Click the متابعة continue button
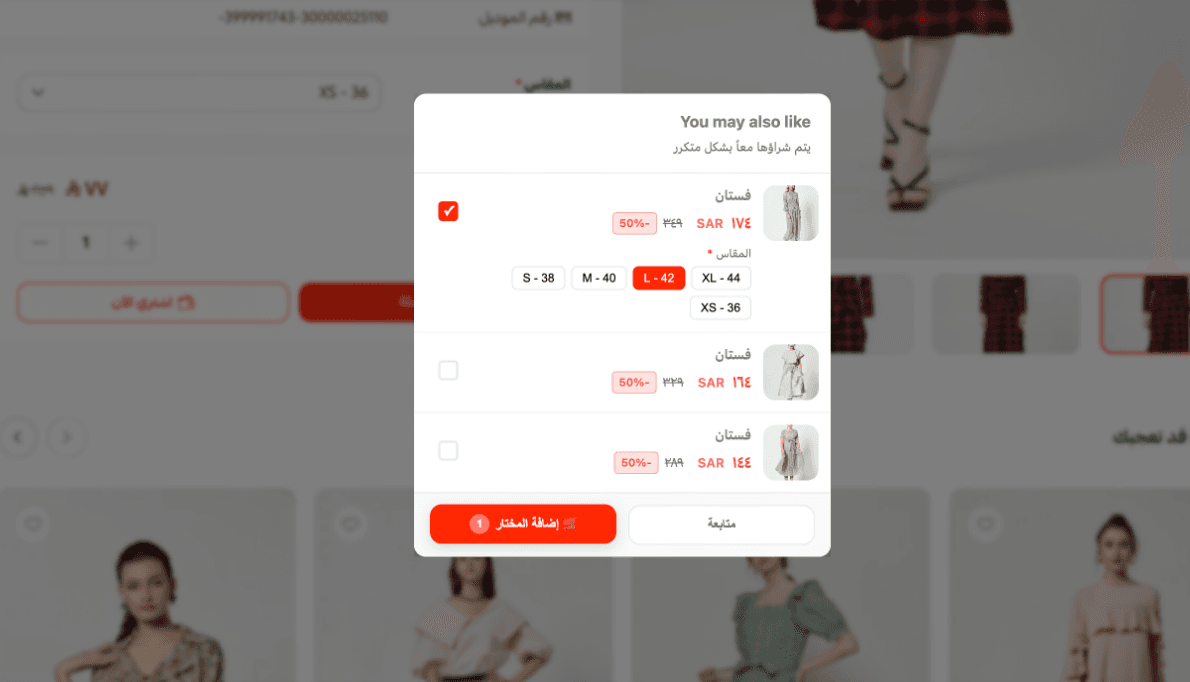The height and width of the screenshot is (682, 1190). 722,523
